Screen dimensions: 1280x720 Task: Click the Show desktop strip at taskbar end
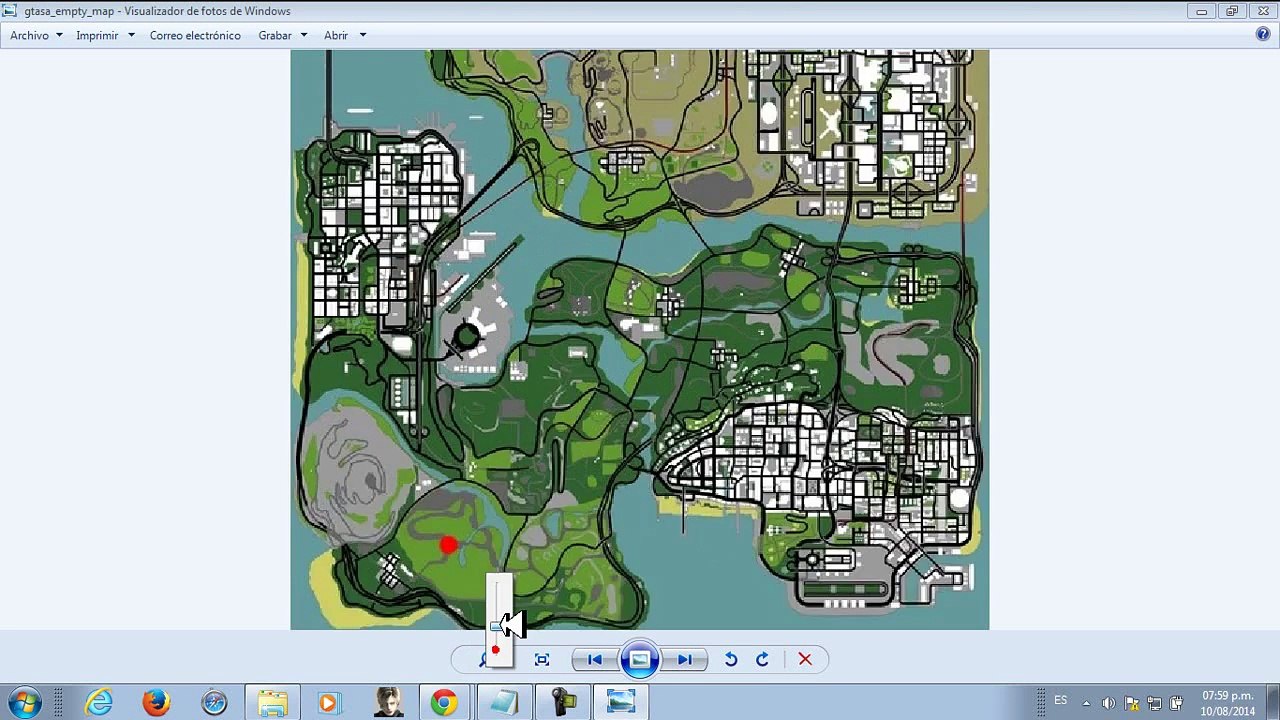(x=1272, y=703)
